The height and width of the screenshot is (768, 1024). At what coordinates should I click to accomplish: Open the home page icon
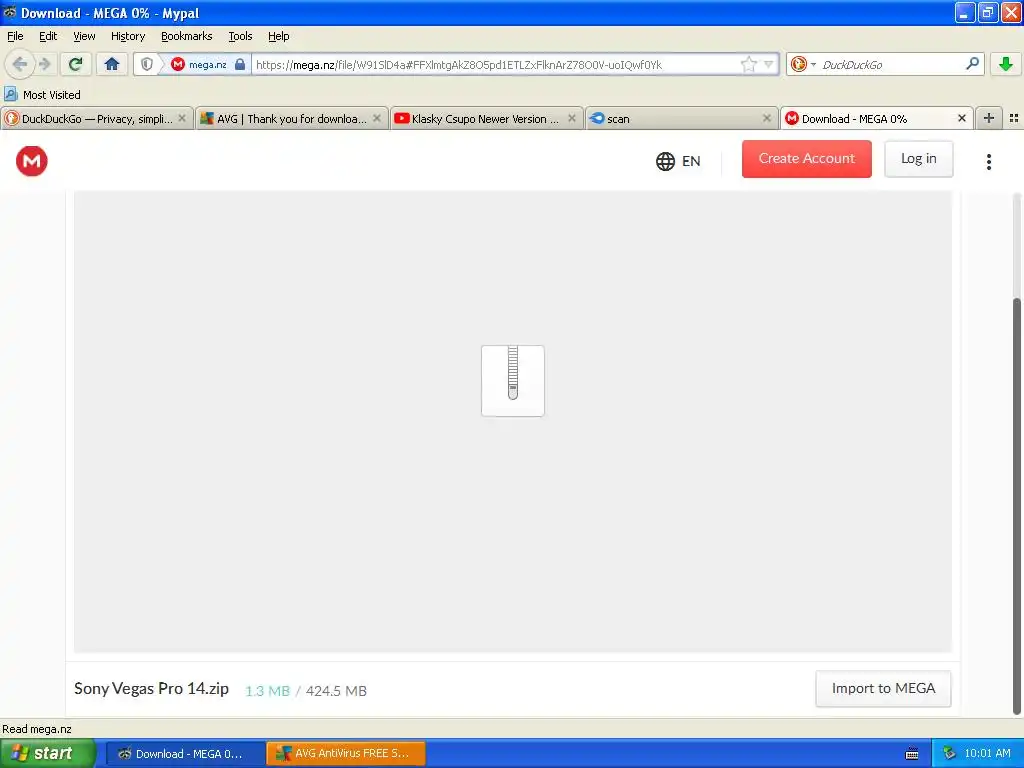pyautogui.click(x=112, y=64)
